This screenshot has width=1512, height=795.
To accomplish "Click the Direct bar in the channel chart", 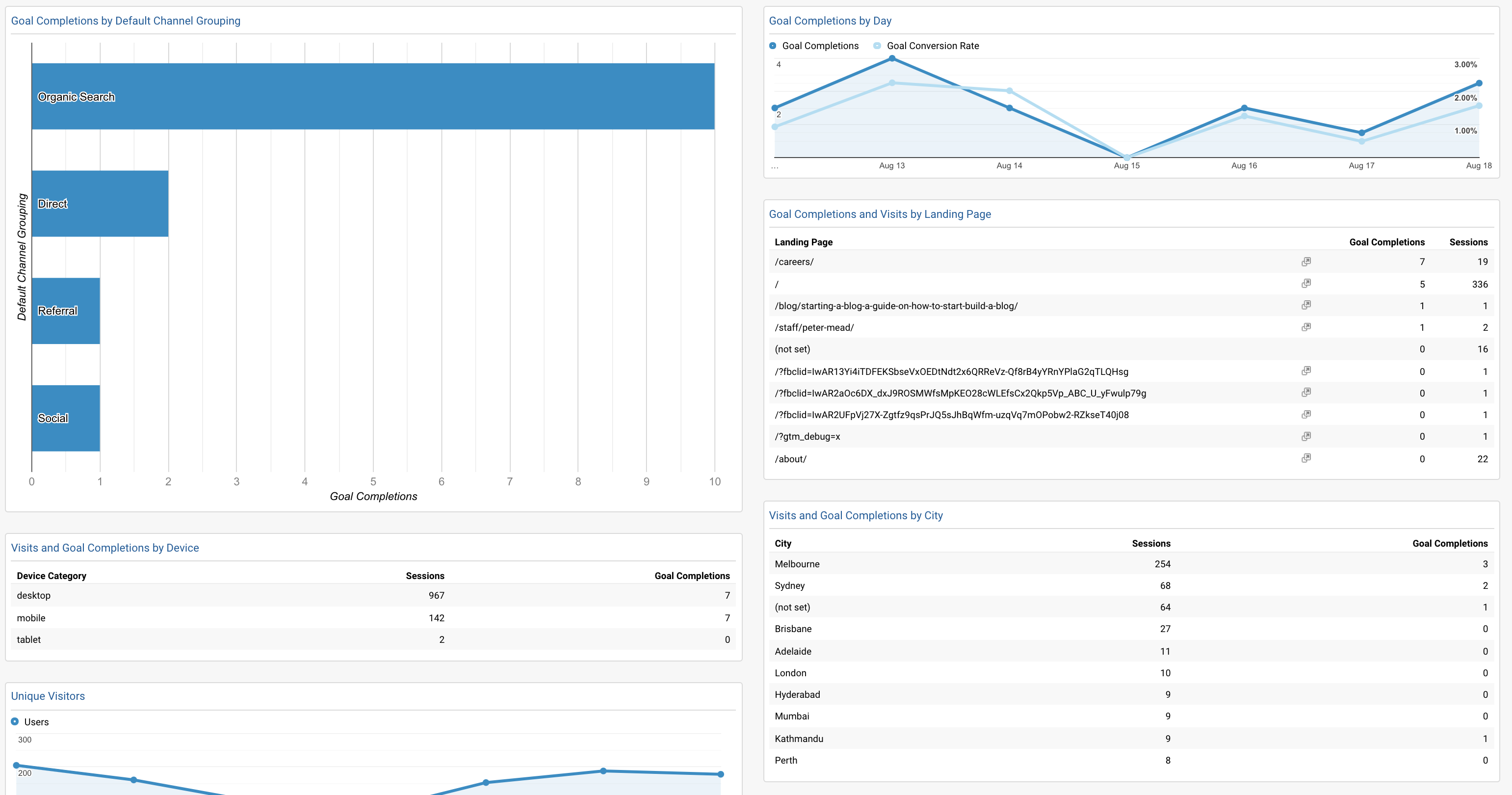I will [x=100, y=204].
